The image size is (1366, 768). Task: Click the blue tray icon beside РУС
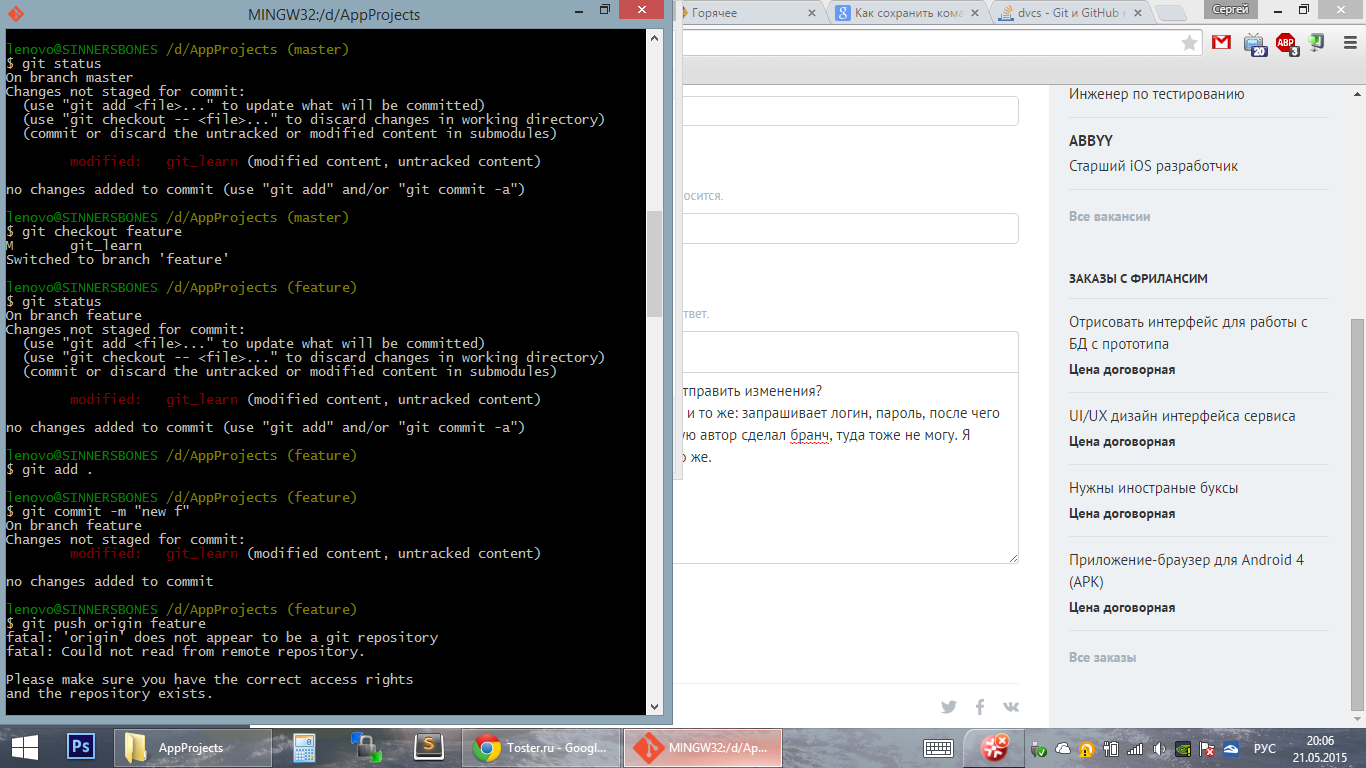pos(1231,748)
